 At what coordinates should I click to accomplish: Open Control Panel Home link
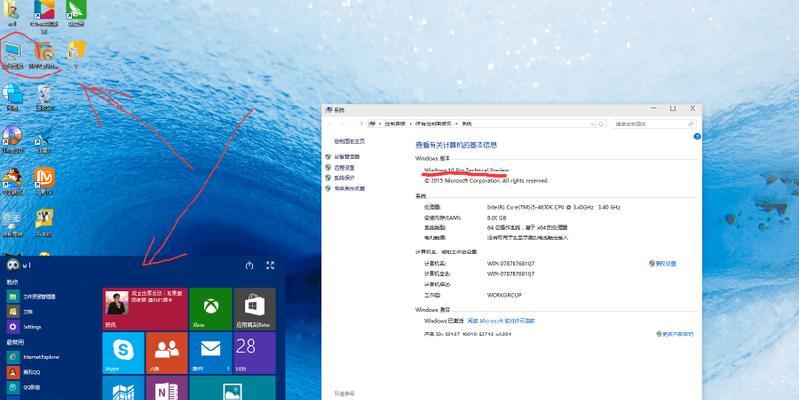pyautogui.click(x=350, y=141)
